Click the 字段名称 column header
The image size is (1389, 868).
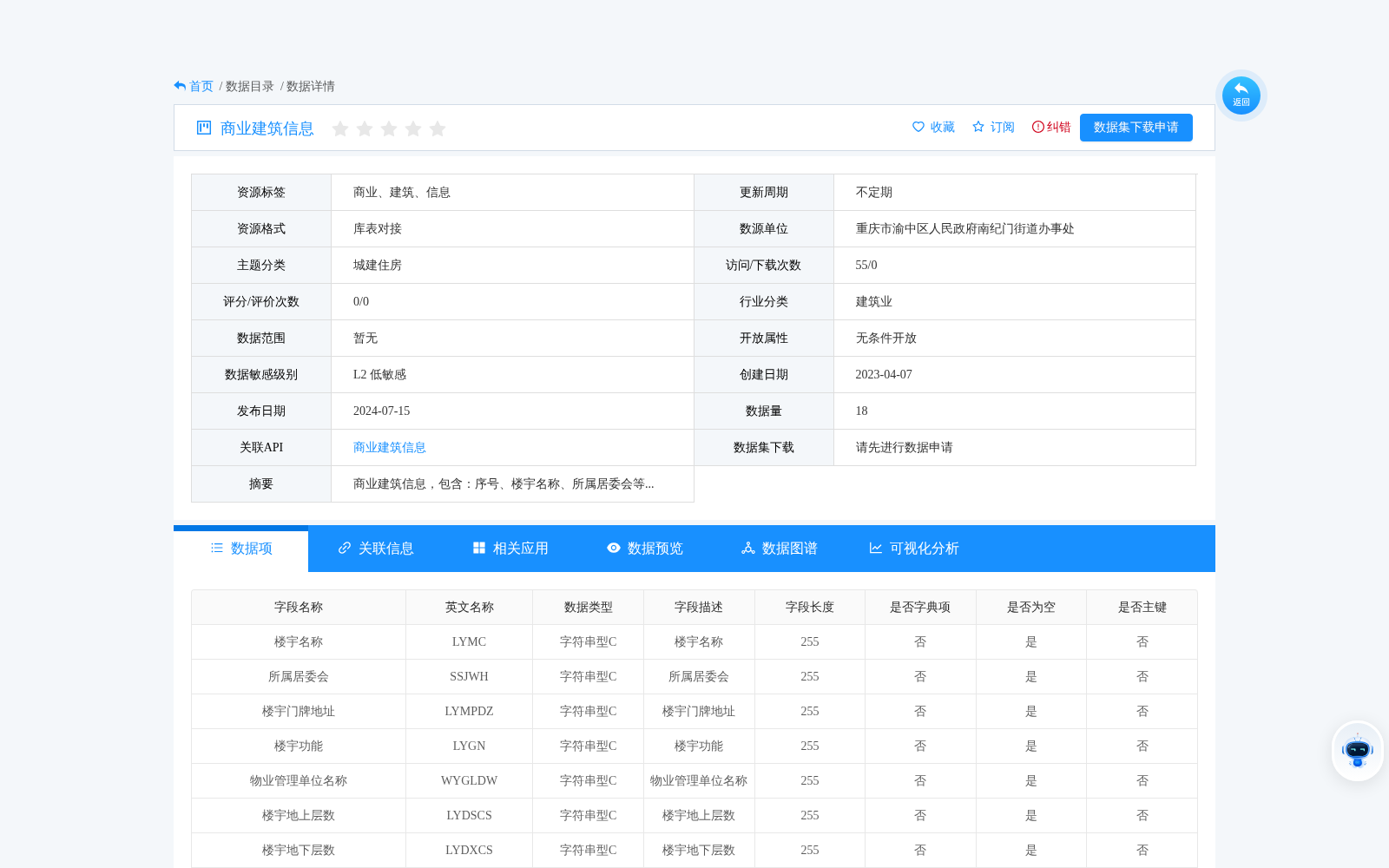pyautogui.click(x=299, y=607)
